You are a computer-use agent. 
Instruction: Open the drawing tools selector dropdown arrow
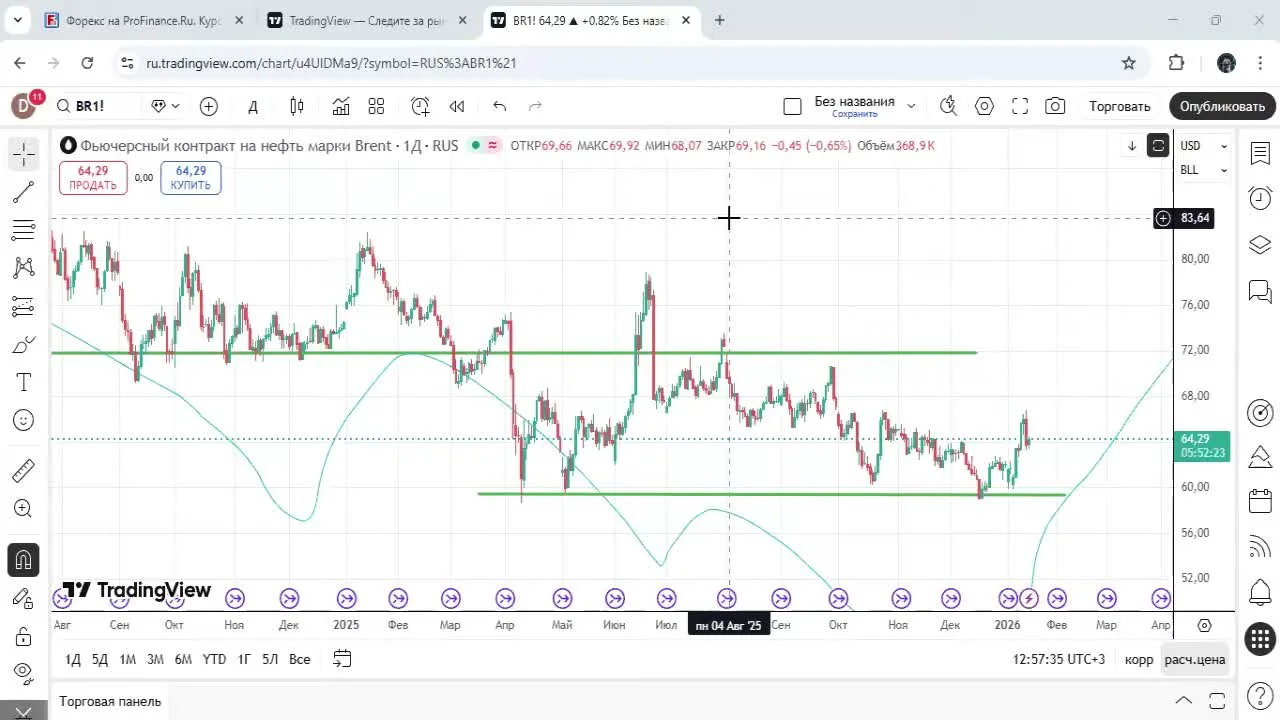[x=175, y=106]
